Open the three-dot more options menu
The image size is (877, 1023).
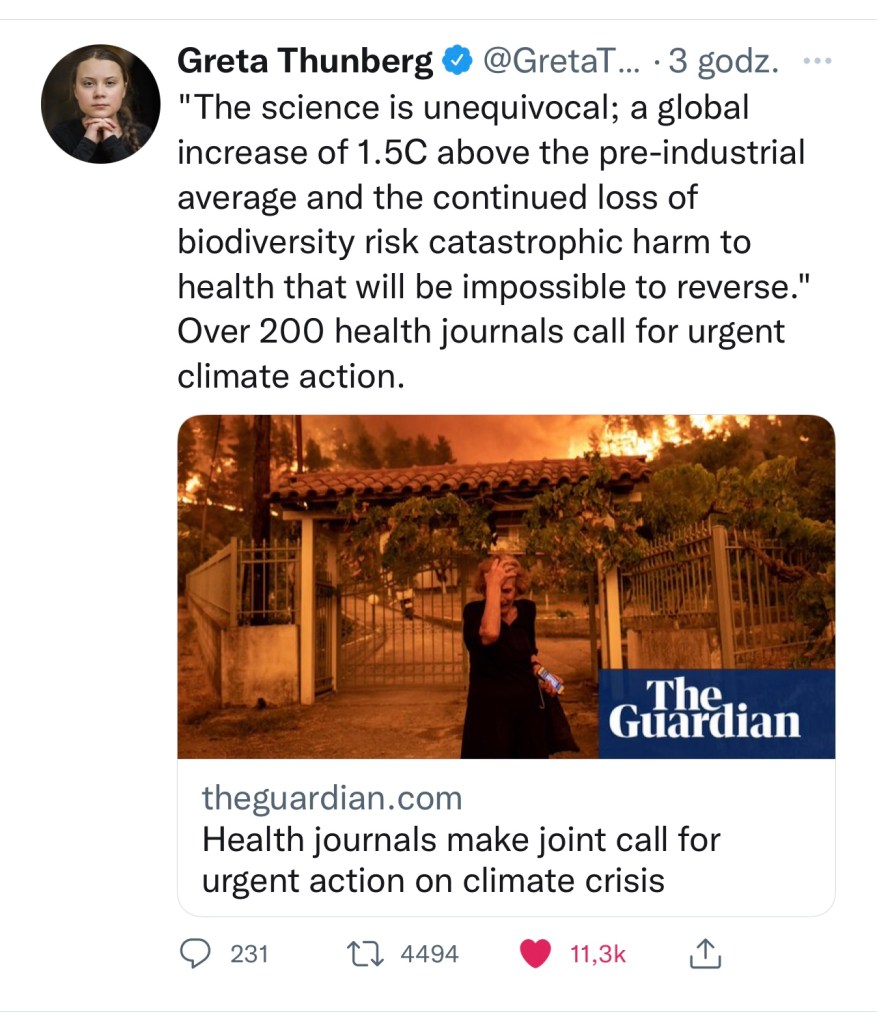817,62
